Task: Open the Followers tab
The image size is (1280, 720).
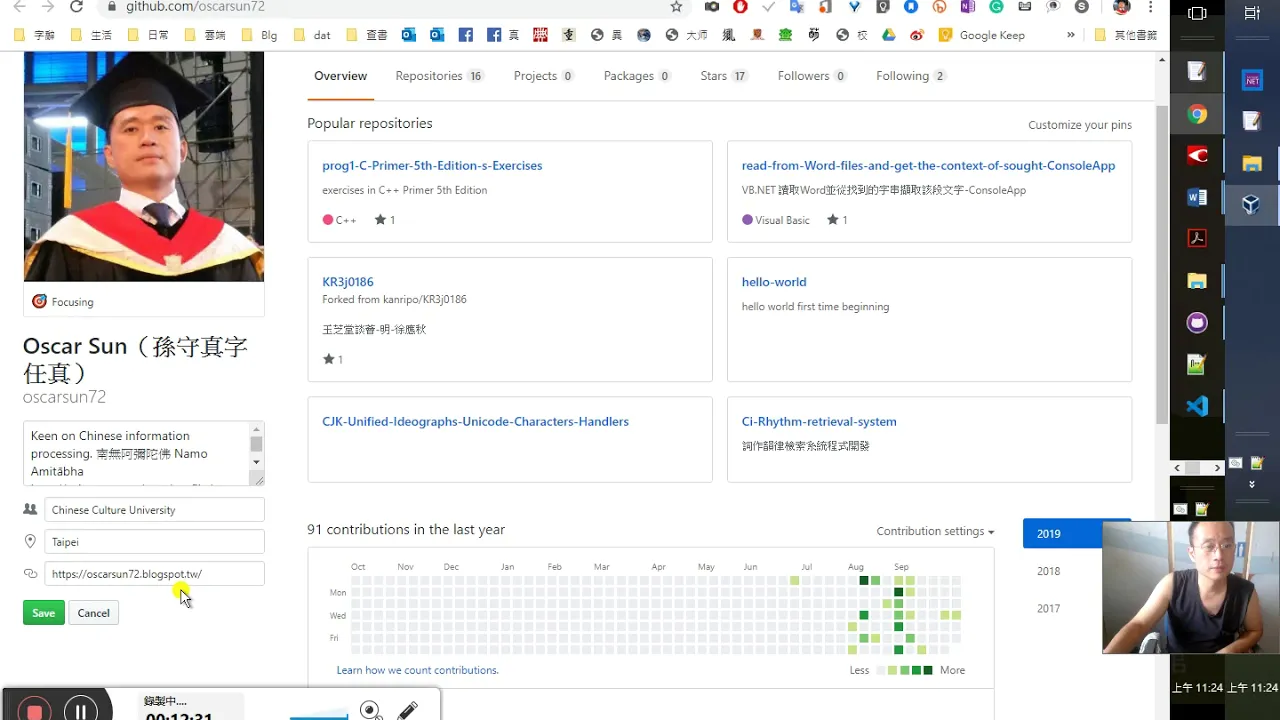Action: [812, 76]
